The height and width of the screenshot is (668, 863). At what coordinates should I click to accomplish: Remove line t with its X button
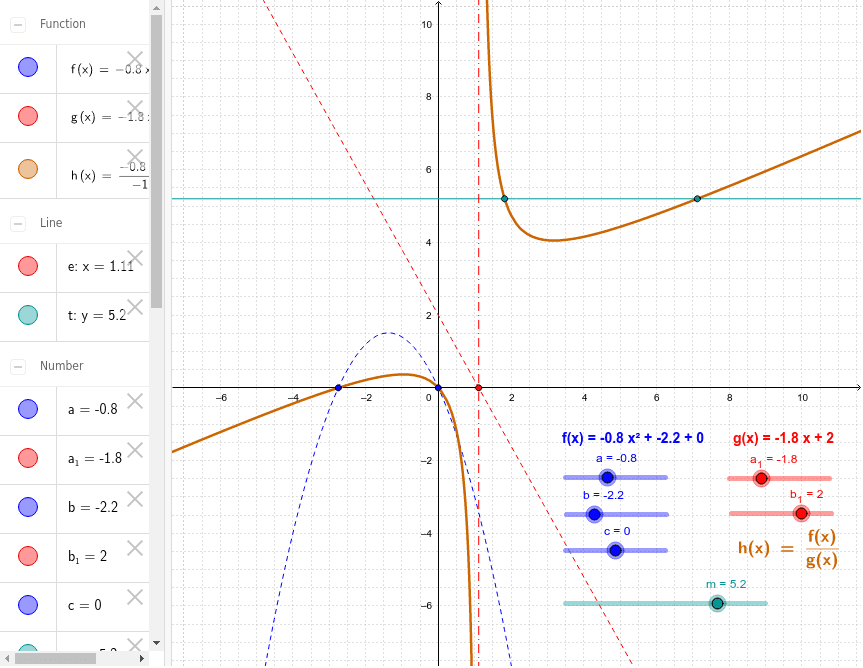click(x=135, y=306)
